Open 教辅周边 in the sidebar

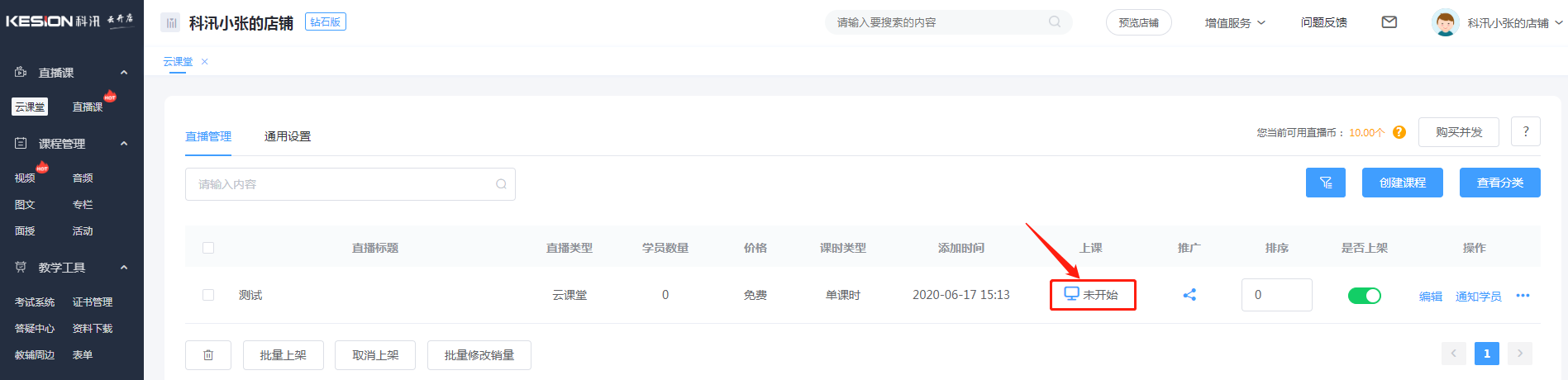click(35, 355)
